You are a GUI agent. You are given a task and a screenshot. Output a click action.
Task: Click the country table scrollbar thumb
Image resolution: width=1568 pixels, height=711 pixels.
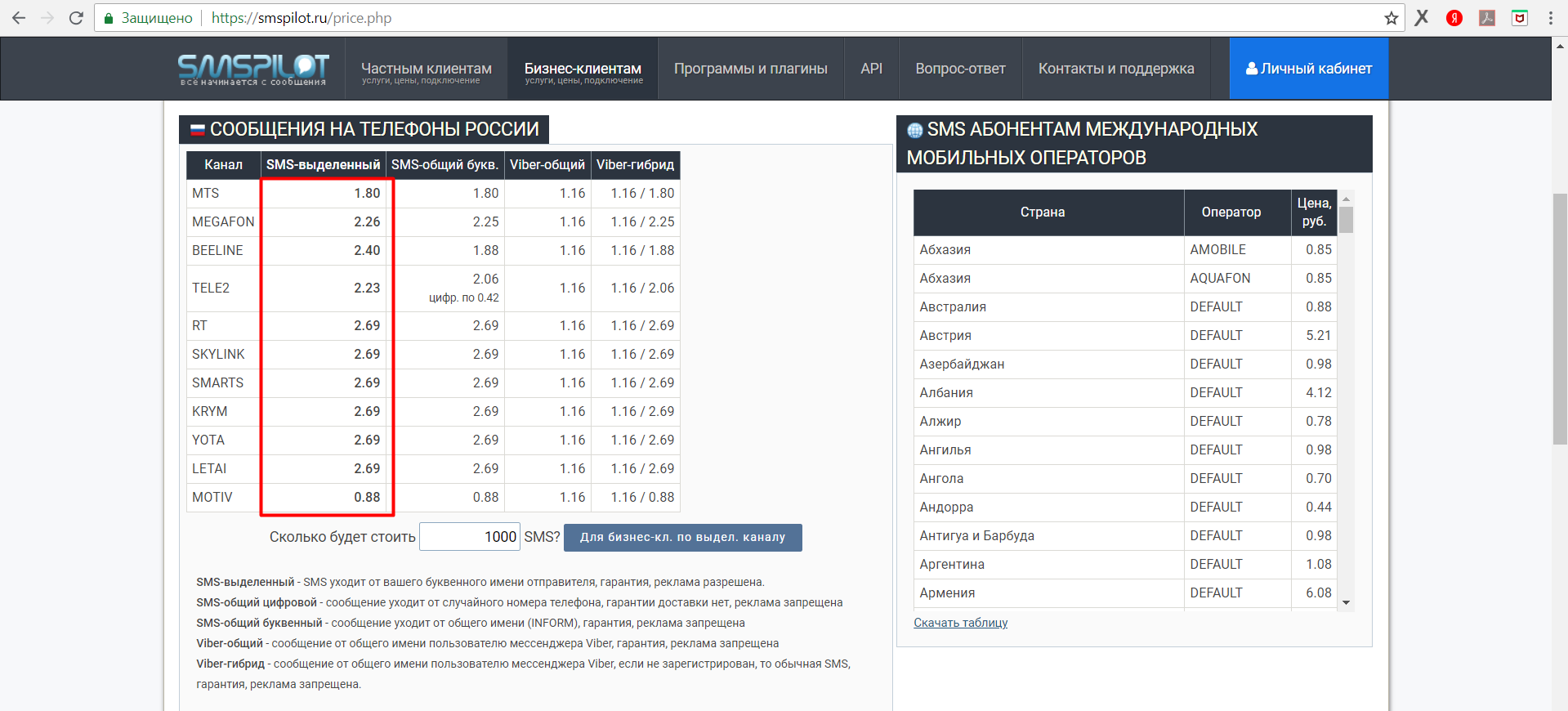pos(1346,220)
